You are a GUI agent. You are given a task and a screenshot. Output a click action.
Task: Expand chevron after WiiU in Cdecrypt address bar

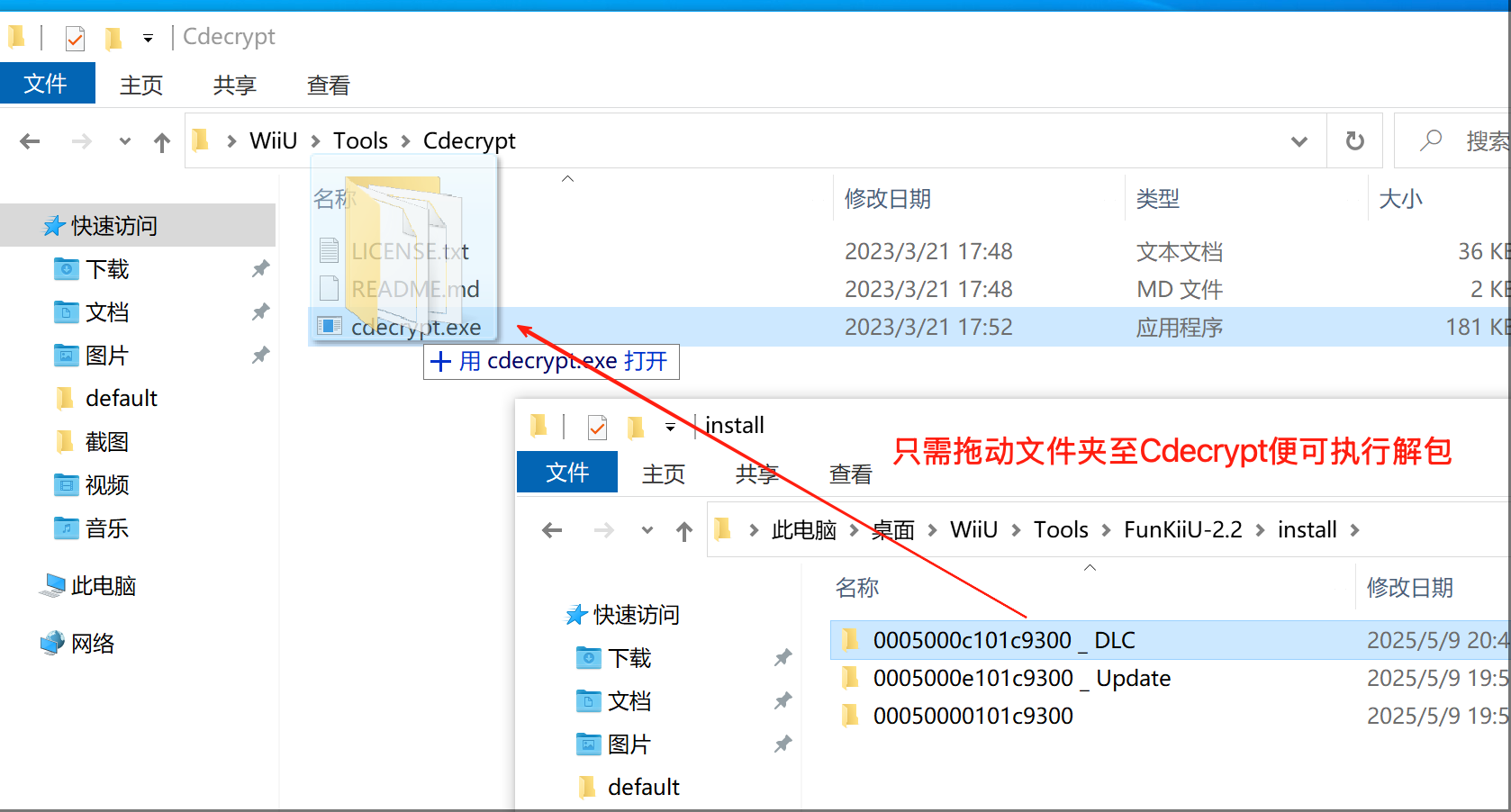(x=316, y=141)
